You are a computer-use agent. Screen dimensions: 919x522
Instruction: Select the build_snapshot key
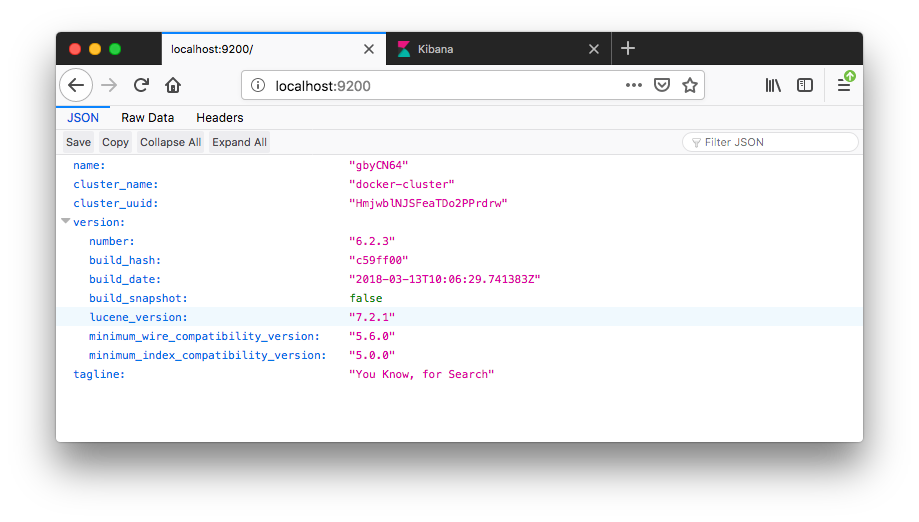pos(138,298)
